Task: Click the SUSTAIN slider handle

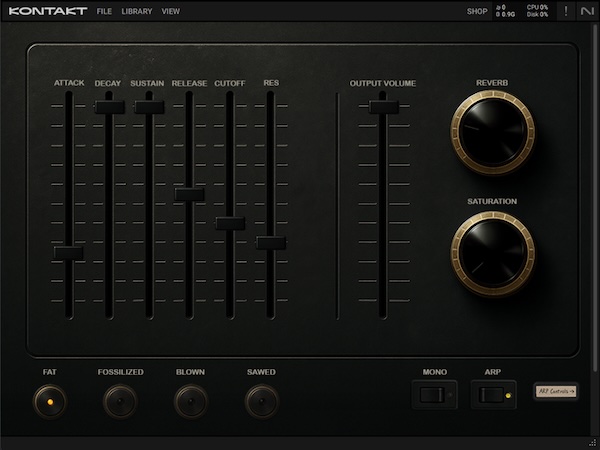Action: coord(149,107)
